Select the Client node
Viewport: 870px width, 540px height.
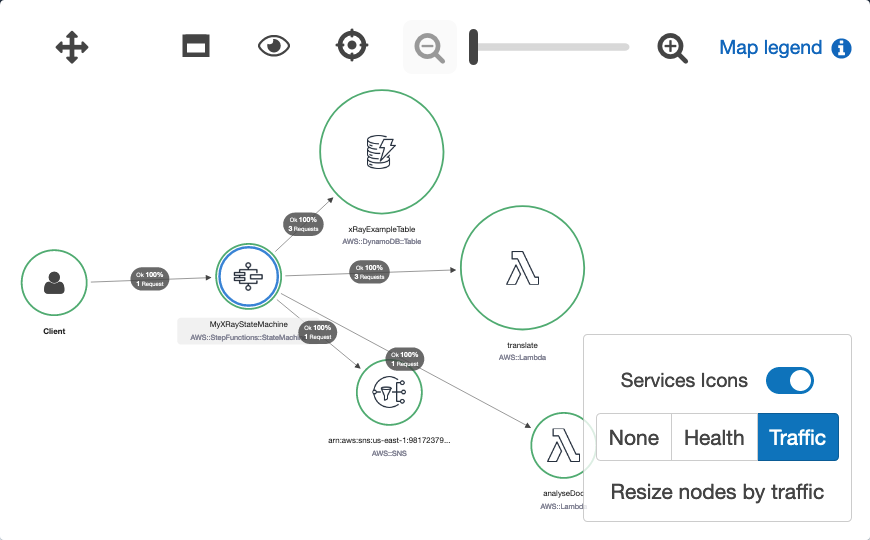[x=54, y=282]
